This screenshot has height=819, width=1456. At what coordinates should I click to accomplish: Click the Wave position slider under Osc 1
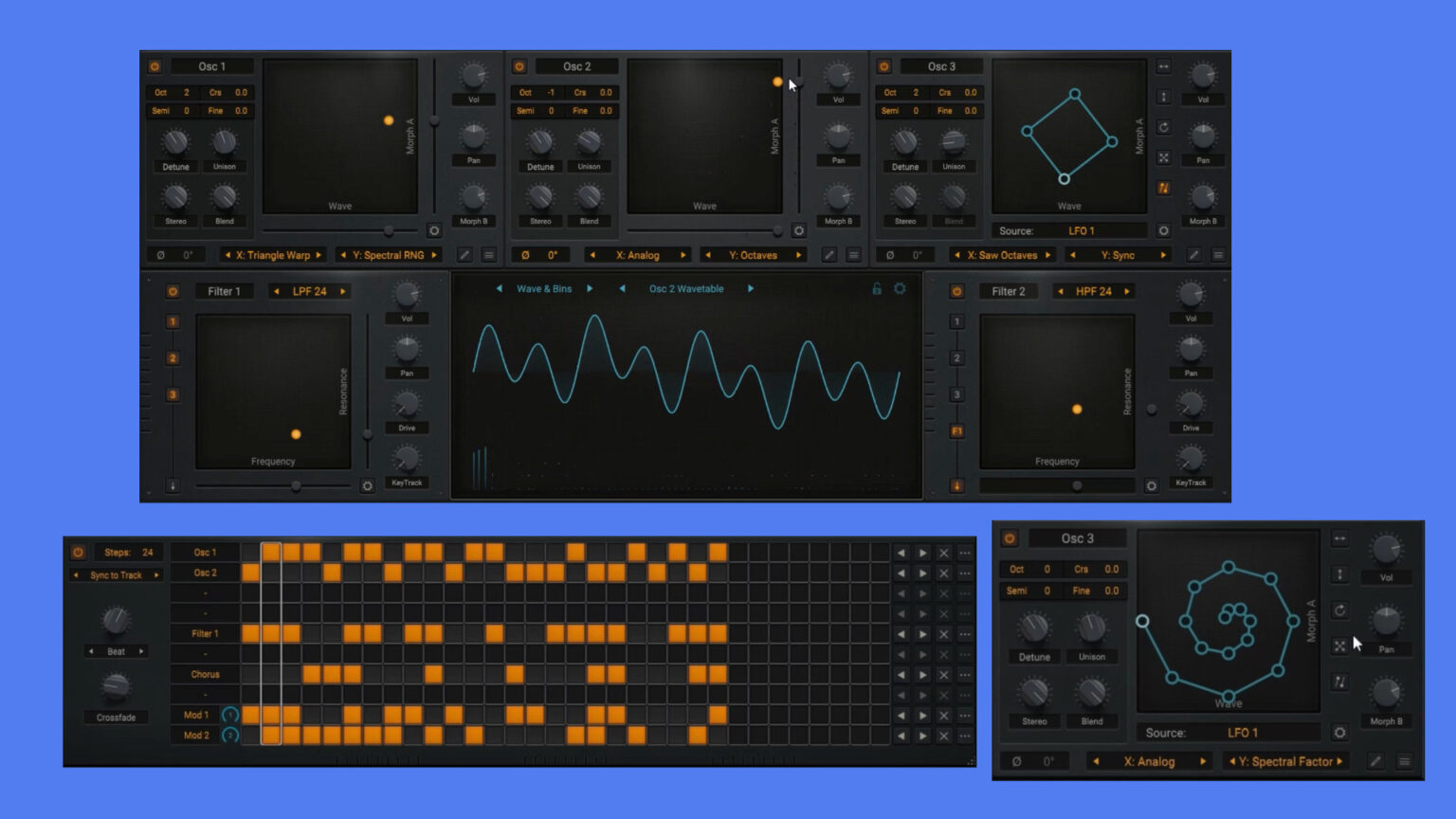point(389,229)
